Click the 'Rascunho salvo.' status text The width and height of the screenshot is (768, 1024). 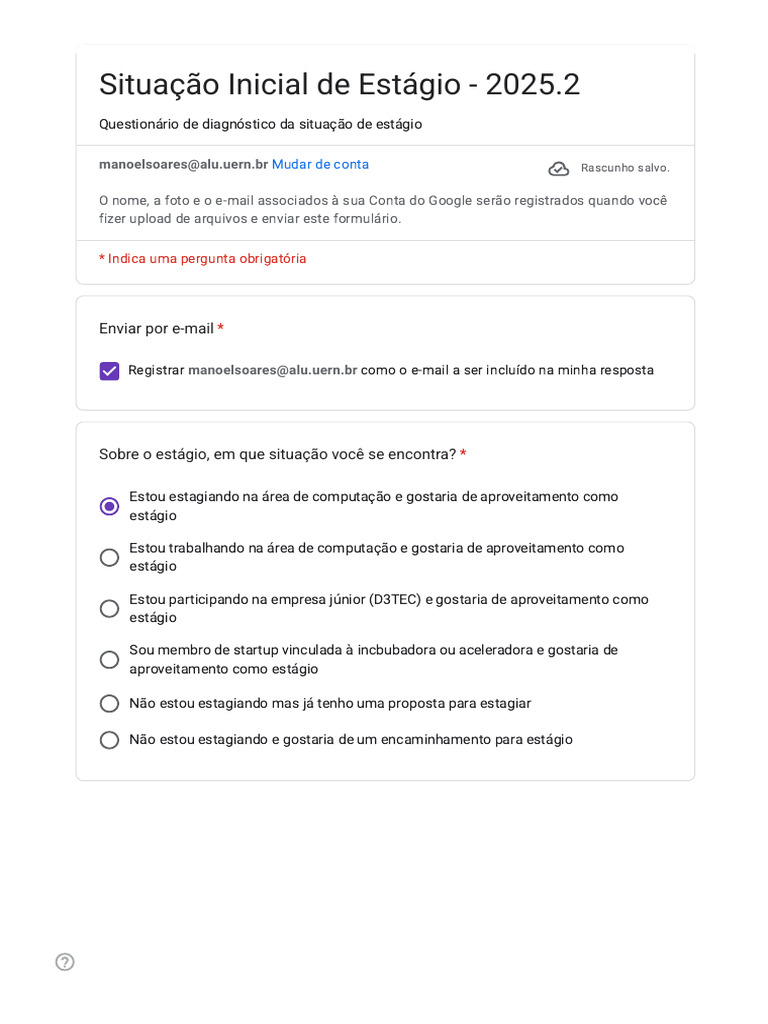coord(625,168)
